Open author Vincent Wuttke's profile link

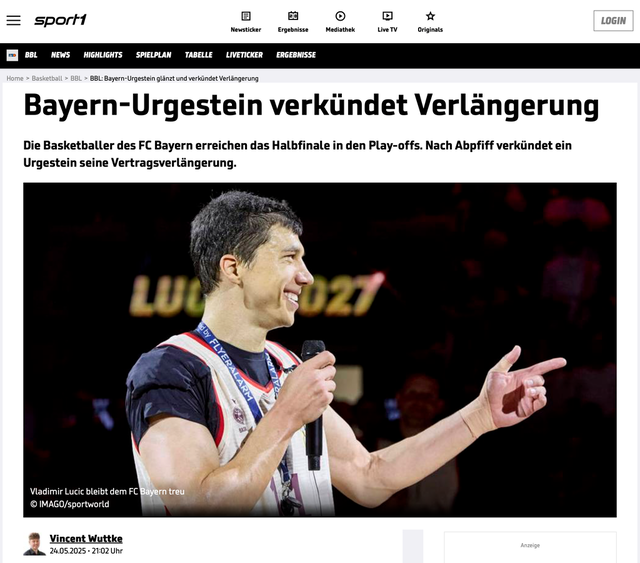[x=86, y=538]
